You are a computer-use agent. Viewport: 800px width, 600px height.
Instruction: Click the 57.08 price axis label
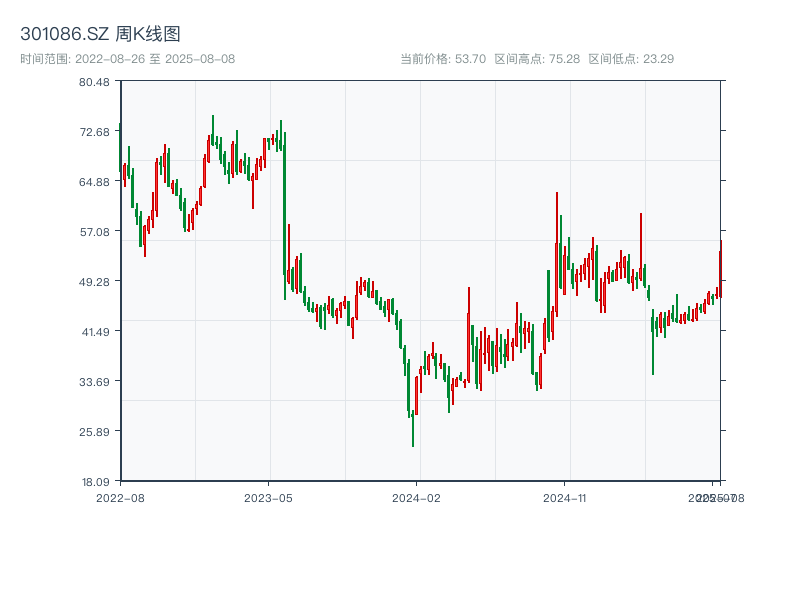94,232
